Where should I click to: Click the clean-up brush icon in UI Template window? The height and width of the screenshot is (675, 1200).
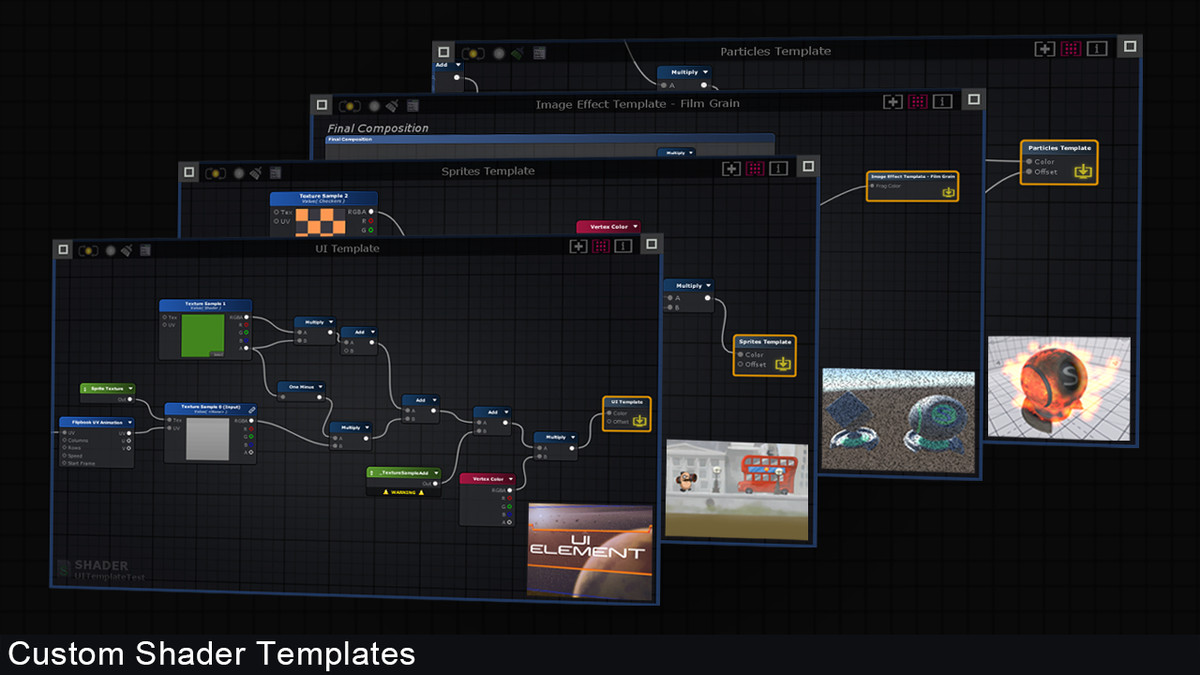point(127,250)
